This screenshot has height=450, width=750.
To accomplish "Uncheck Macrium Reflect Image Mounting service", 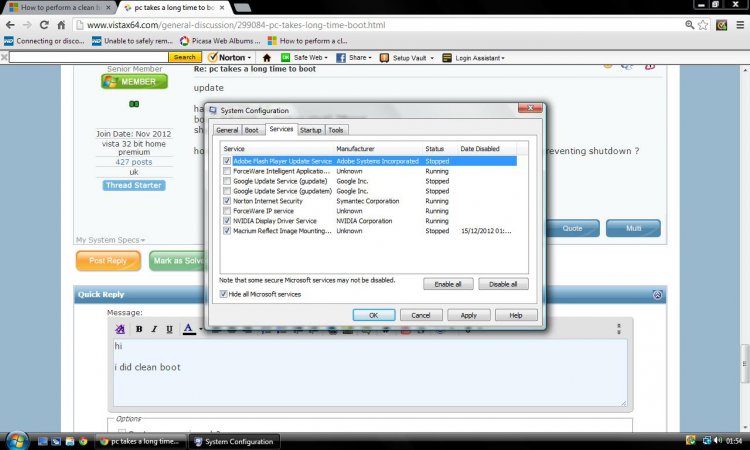I will 227,231.
